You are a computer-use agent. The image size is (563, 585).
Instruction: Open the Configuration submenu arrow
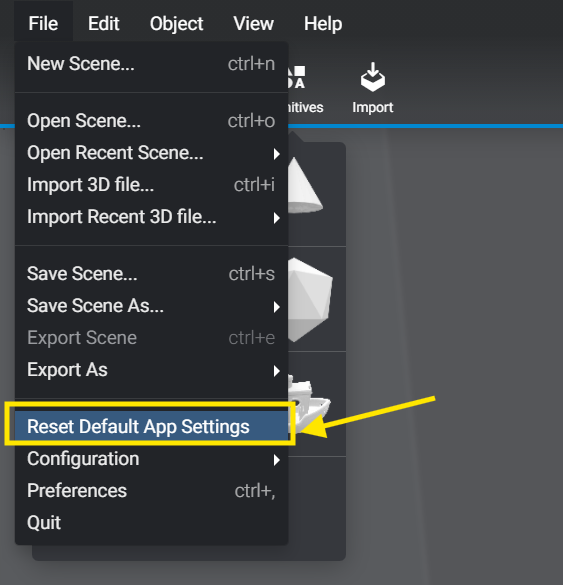click(x=276, y=460)
